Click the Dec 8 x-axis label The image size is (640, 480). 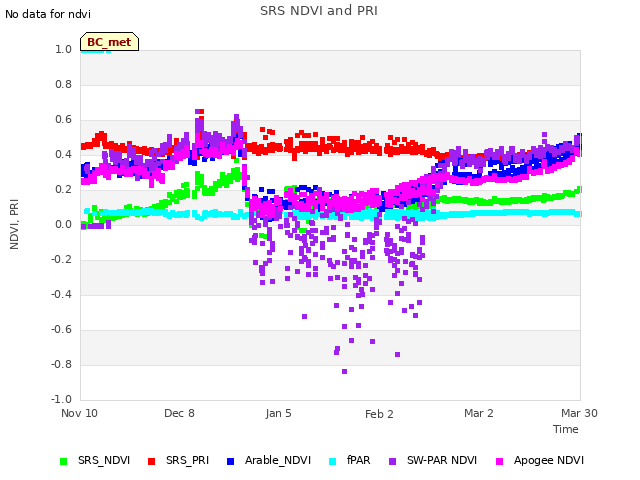point(179,413)
